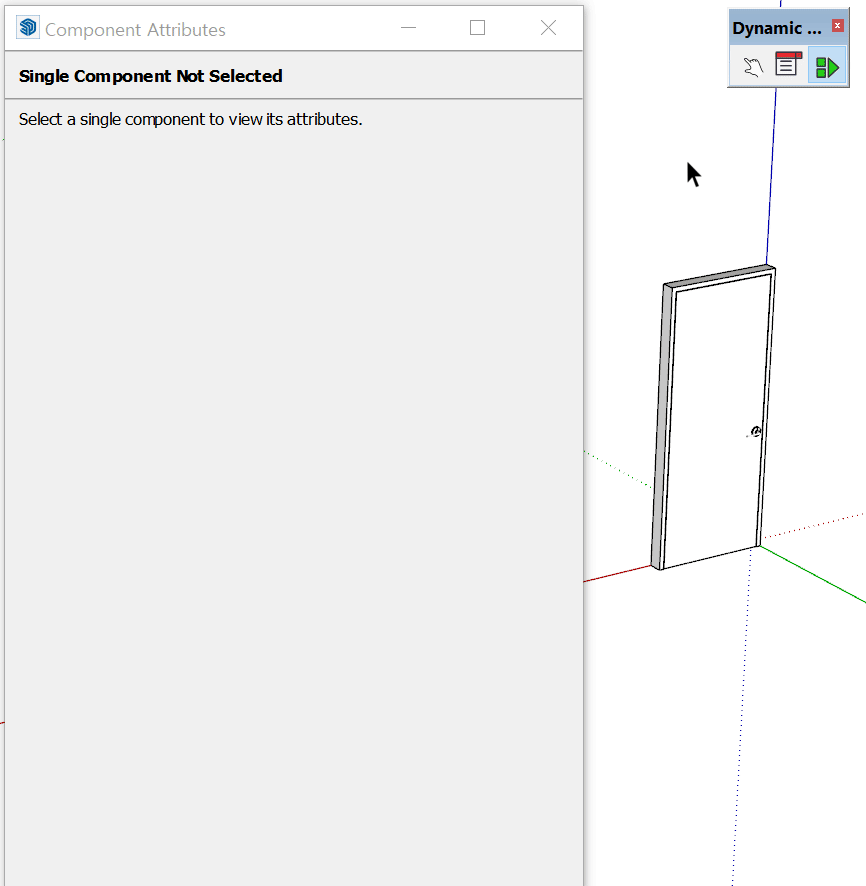Click the door handle on the model

click(755, 433)
